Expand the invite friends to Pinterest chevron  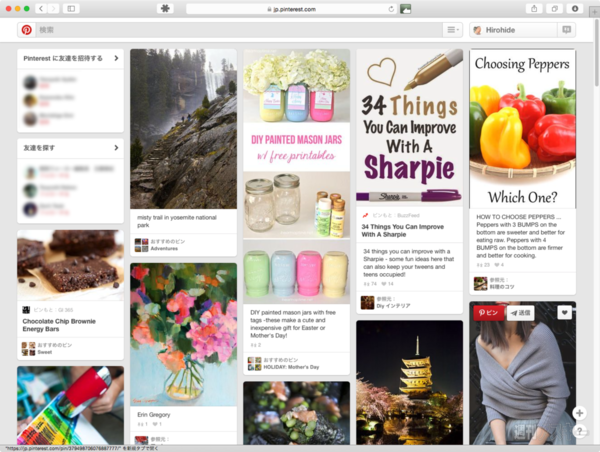click(x=116, y=58)
